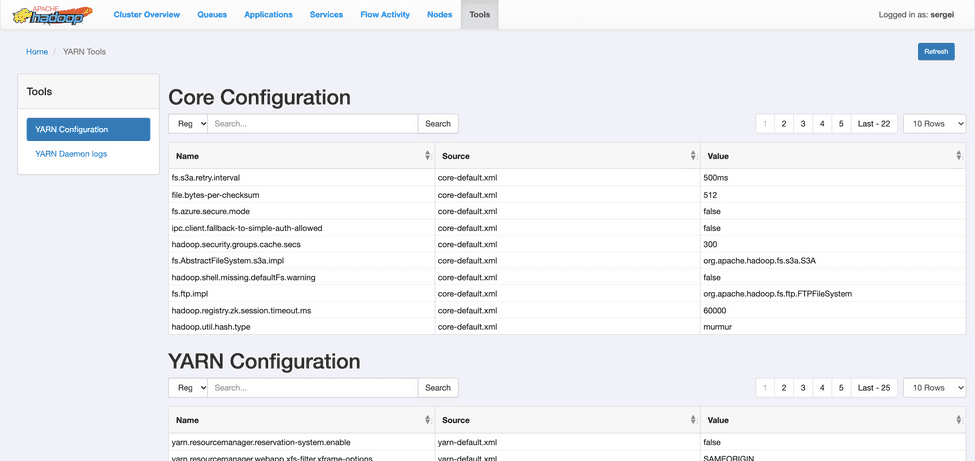This screenshot has height=461, width=975.
Task: Expand Core Configuration 10 Rows selector
Action: pyautogui.click(x=934, y=124)
